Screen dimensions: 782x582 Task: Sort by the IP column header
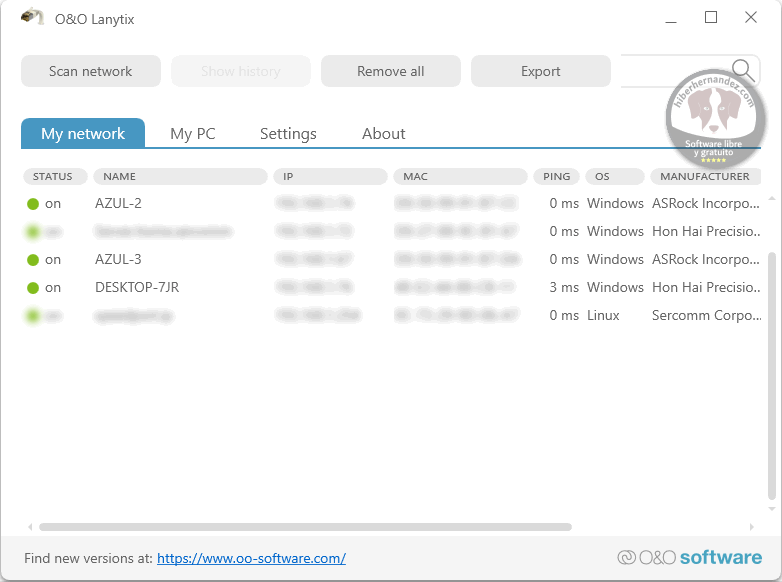click(x=330, y=177)
